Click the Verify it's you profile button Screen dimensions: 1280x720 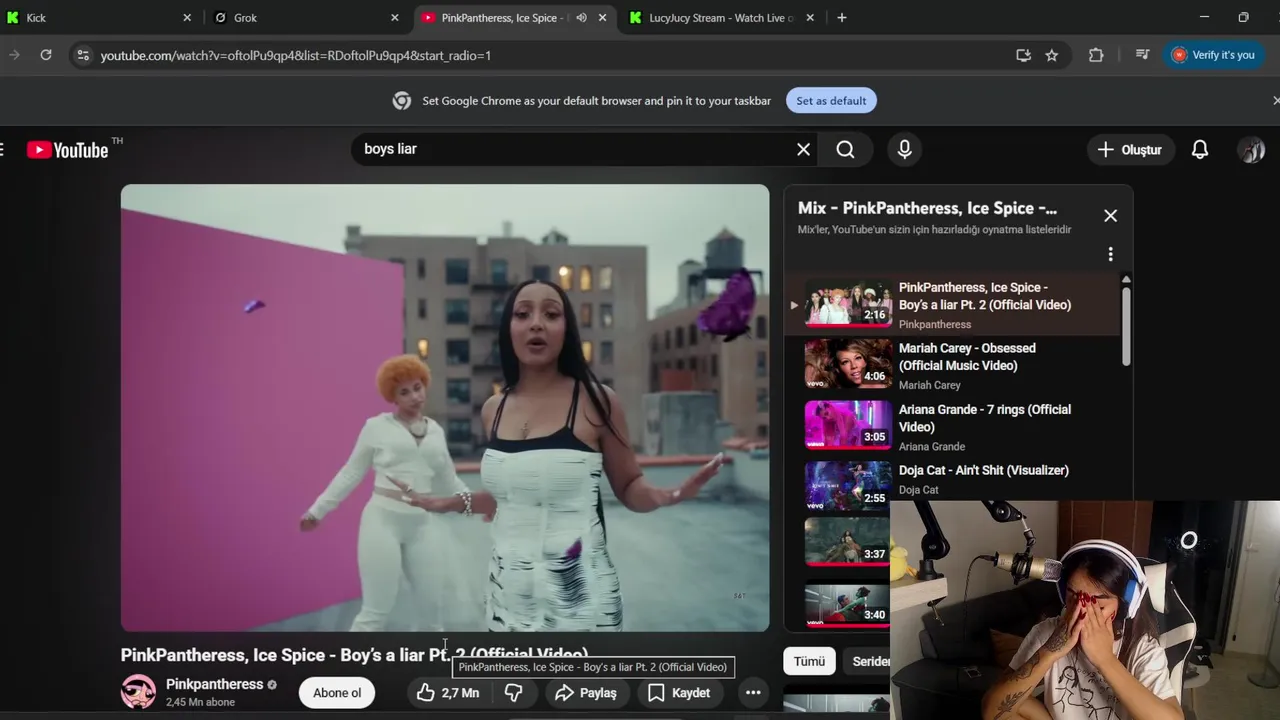point(1213,55)
